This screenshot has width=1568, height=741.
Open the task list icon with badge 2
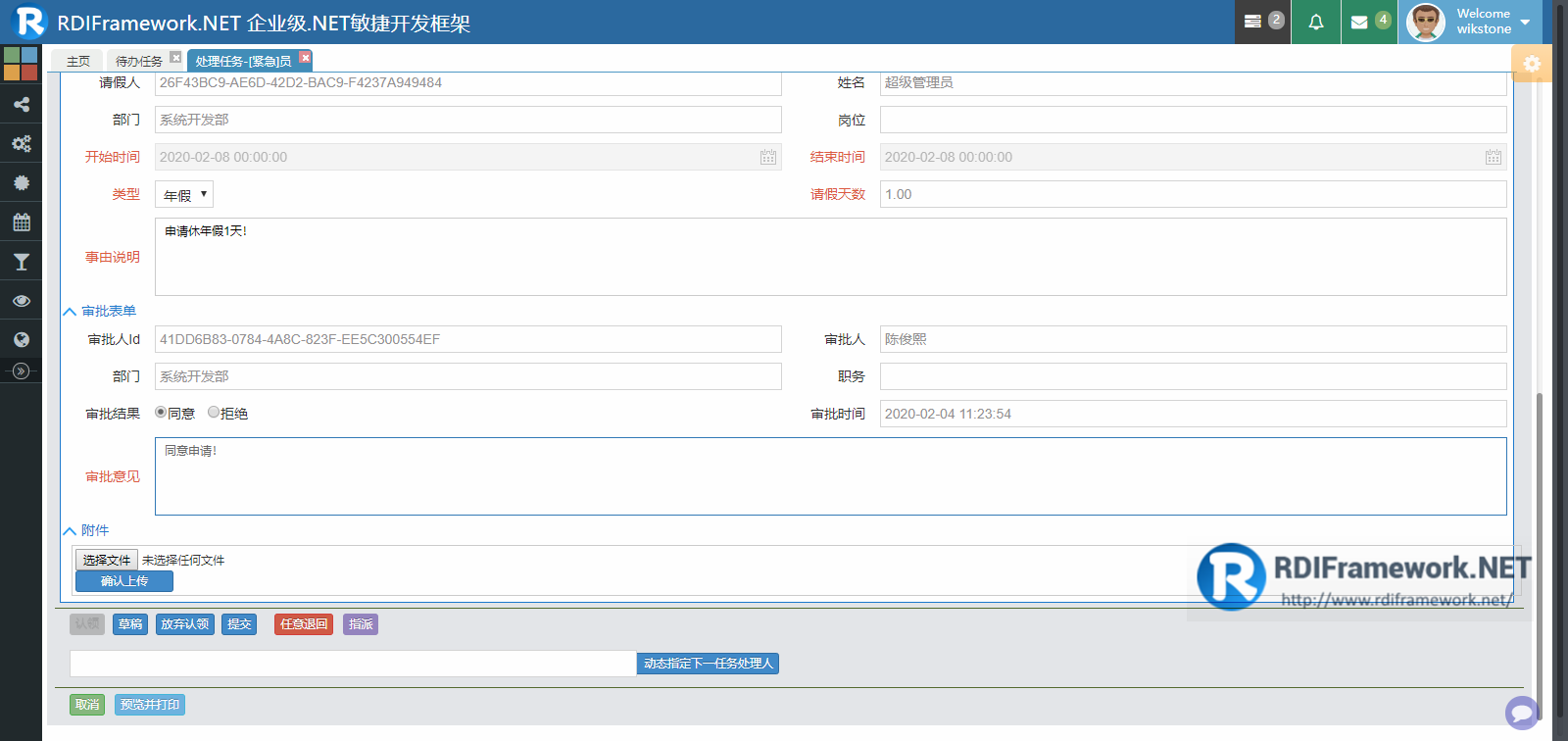coord(1262,22)
